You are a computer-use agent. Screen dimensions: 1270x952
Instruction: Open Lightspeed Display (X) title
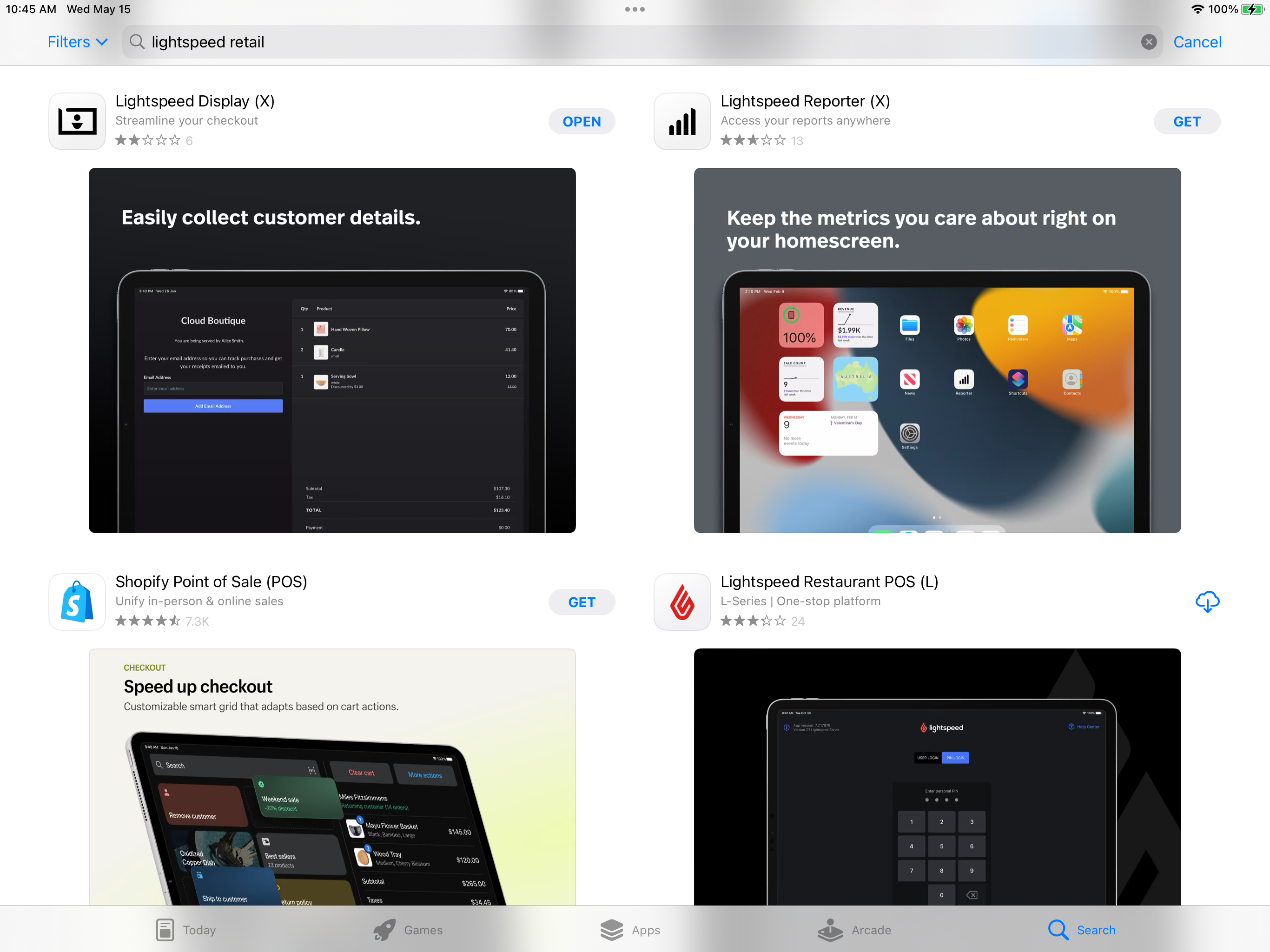(x=195, y=101)
